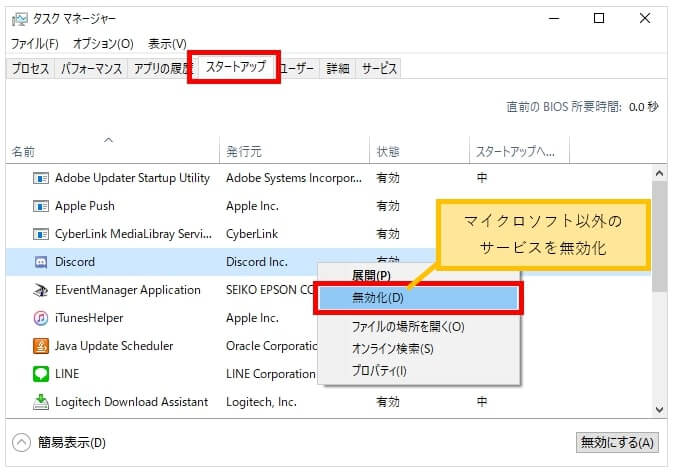Select the Adobe Updater Startup Utility row name
The image size is (674, 472).
[132, 178]
